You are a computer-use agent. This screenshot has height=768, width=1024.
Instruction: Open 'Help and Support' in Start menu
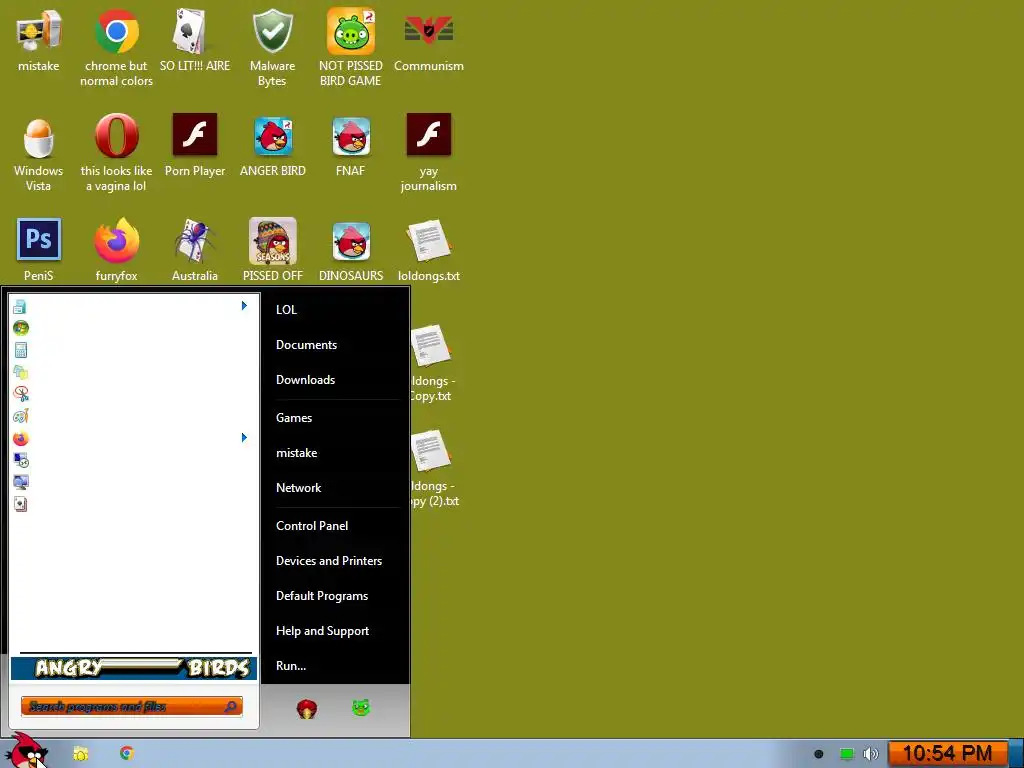point(322,631)
